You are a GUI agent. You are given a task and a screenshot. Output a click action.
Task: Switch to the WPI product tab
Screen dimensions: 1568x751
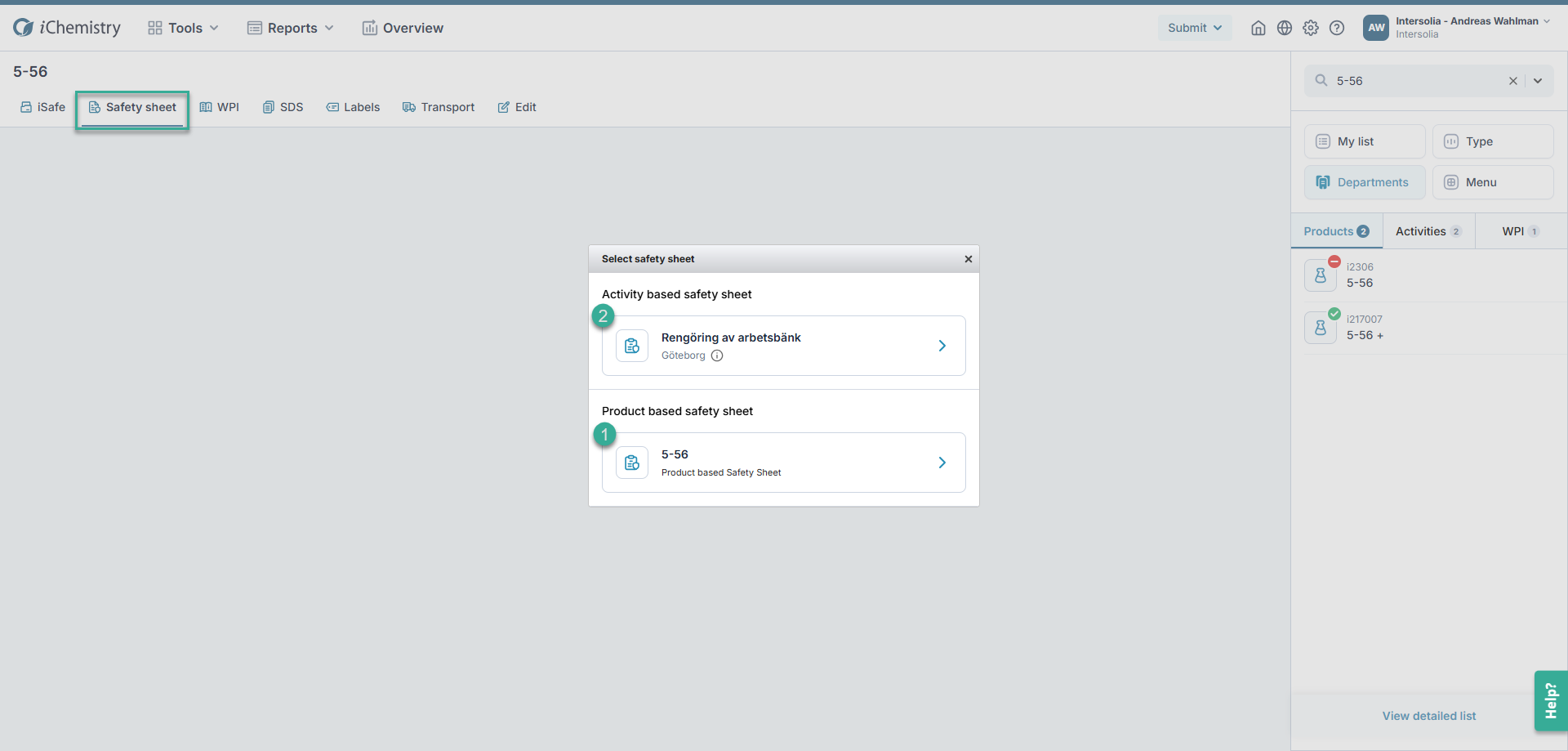pos(220,107)
